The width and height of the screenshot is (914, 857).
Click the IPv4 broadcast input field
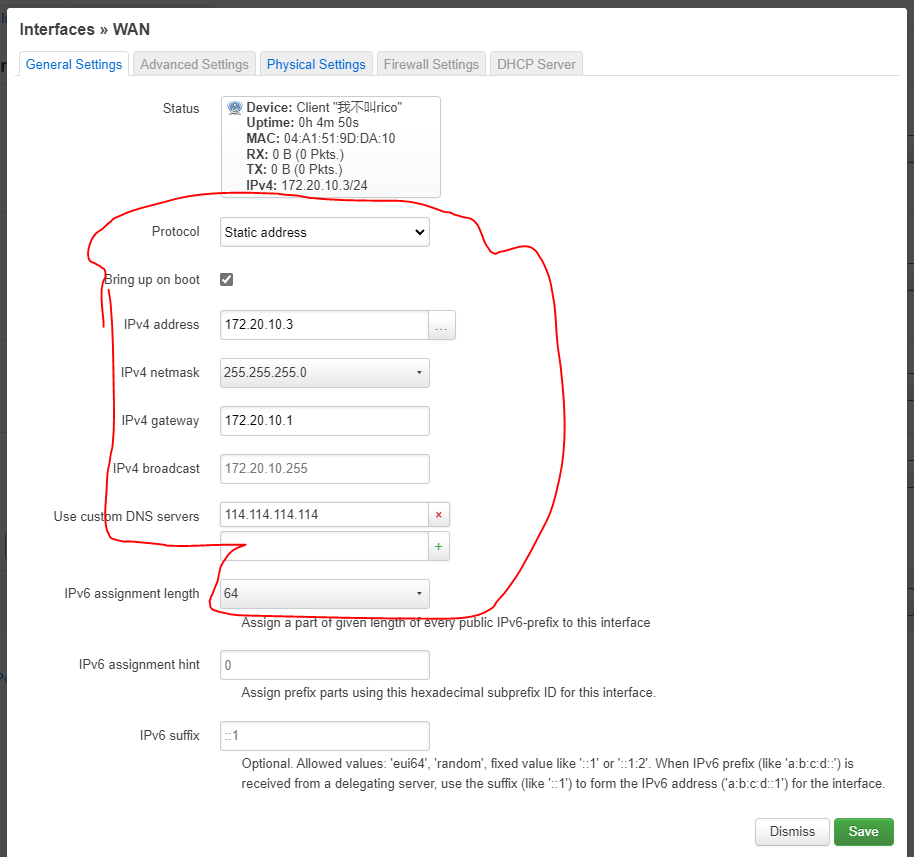coord(325,469)
